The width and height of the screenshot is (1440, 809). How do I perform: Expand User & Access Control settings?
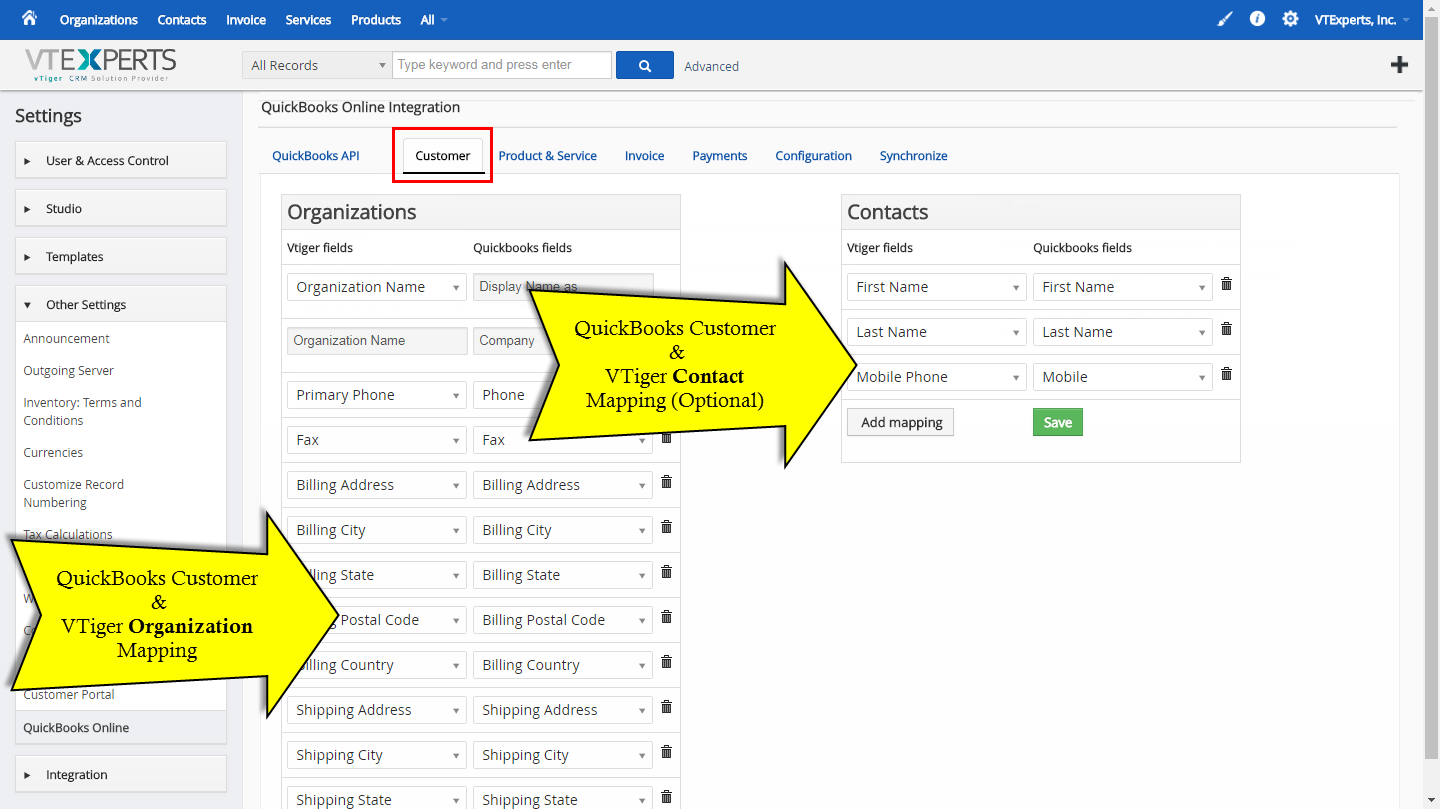tap(121, 160)
